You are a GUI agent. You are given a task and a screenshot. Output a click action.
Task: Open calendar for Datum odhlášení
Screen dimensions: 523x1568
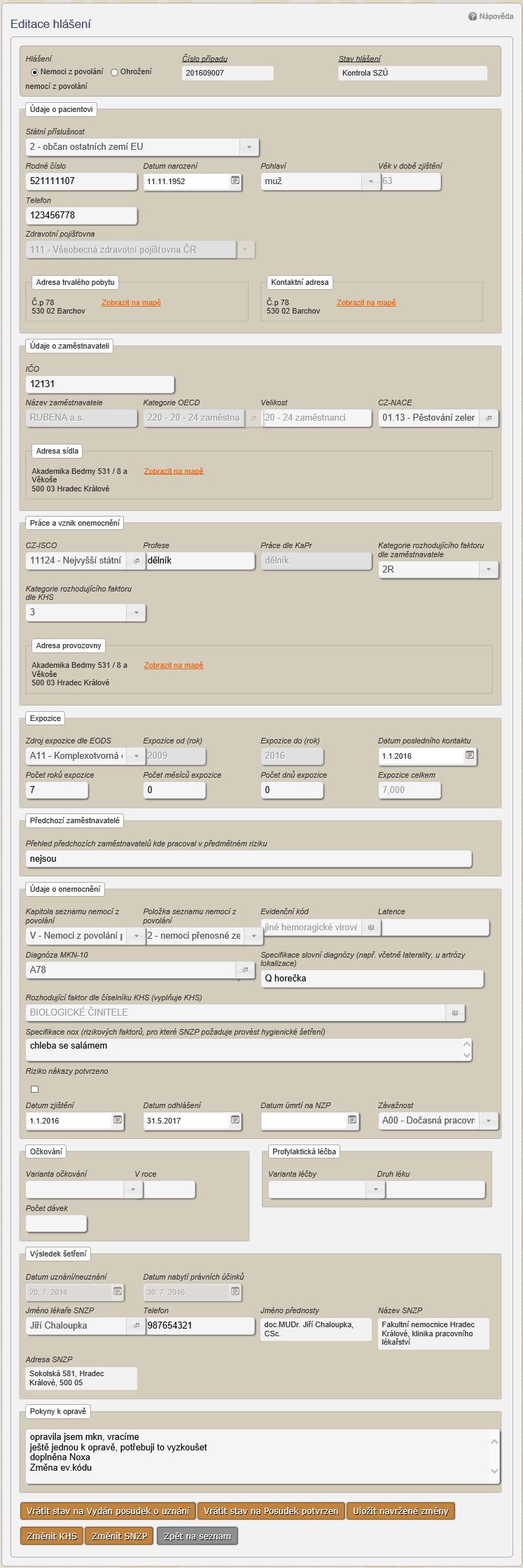click(x=235, y=1120)
